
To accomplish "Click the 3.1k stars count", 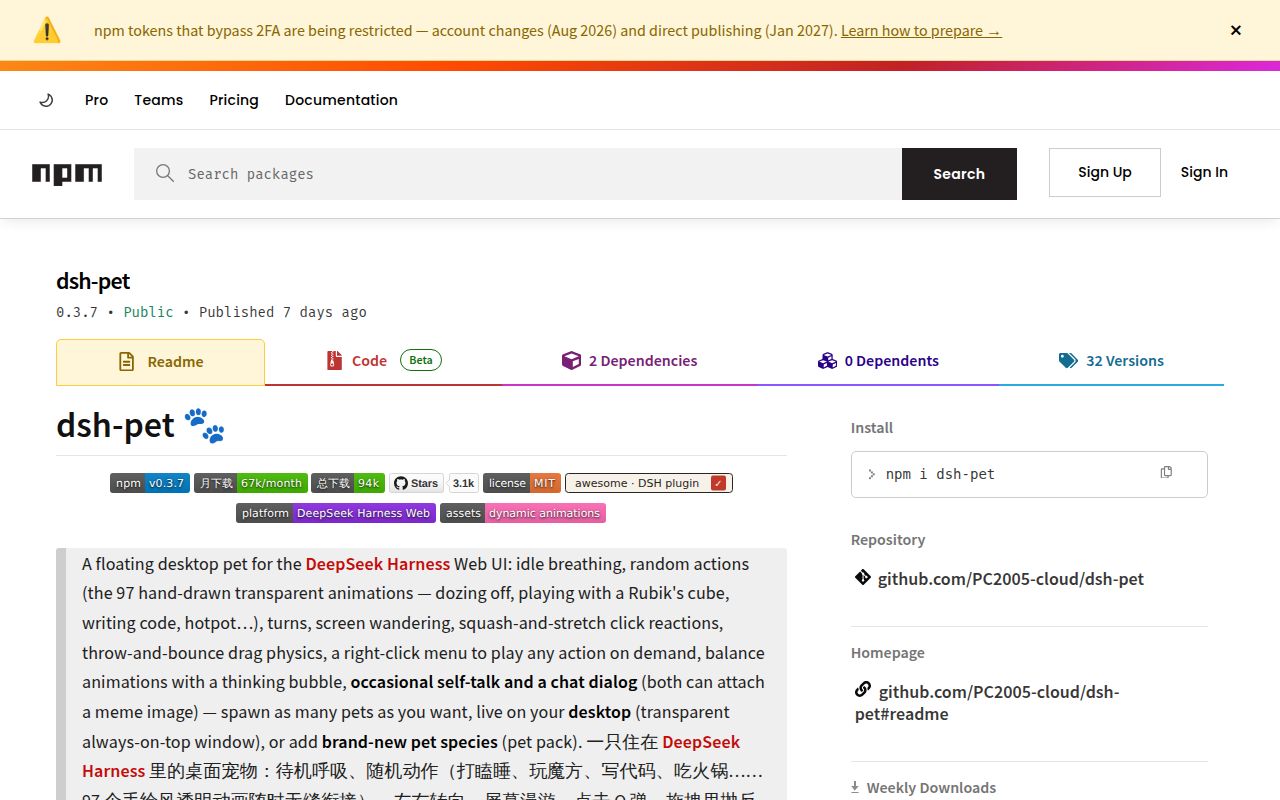I will pyautogui.click(x=464, y=483).
